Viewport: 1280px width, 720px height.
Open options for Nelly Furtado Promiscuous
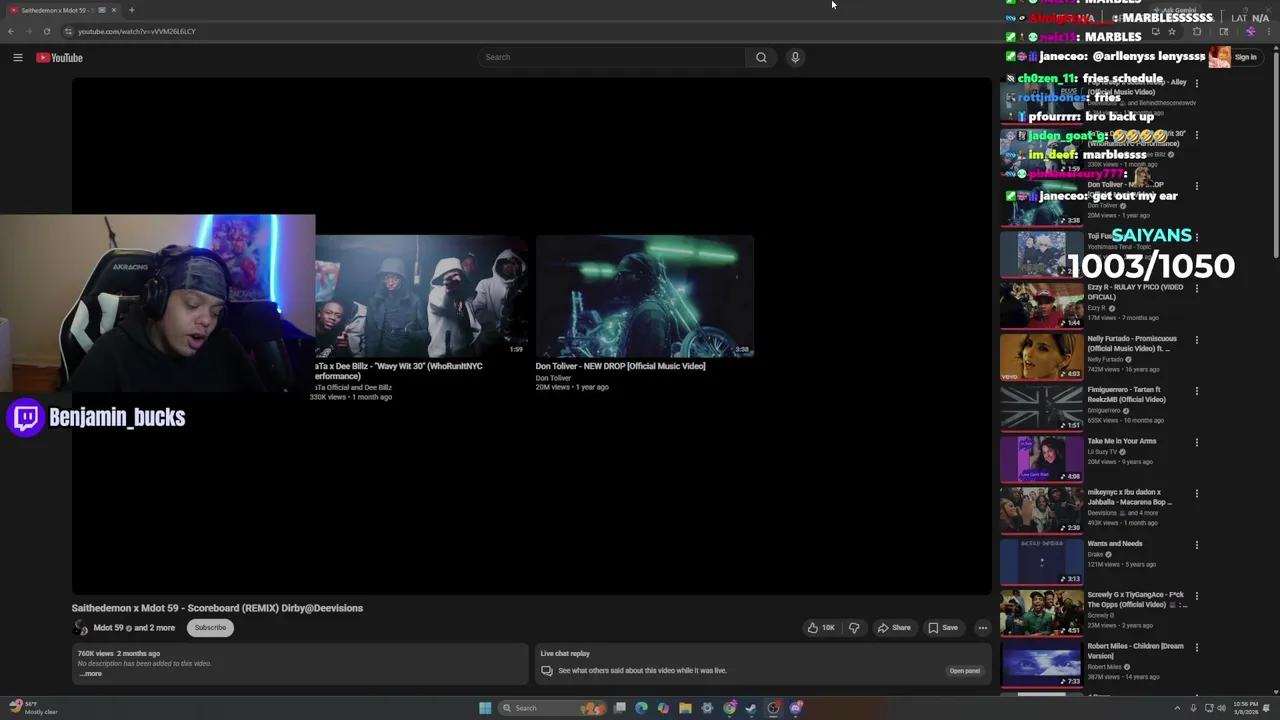[x=1196, y=339]
